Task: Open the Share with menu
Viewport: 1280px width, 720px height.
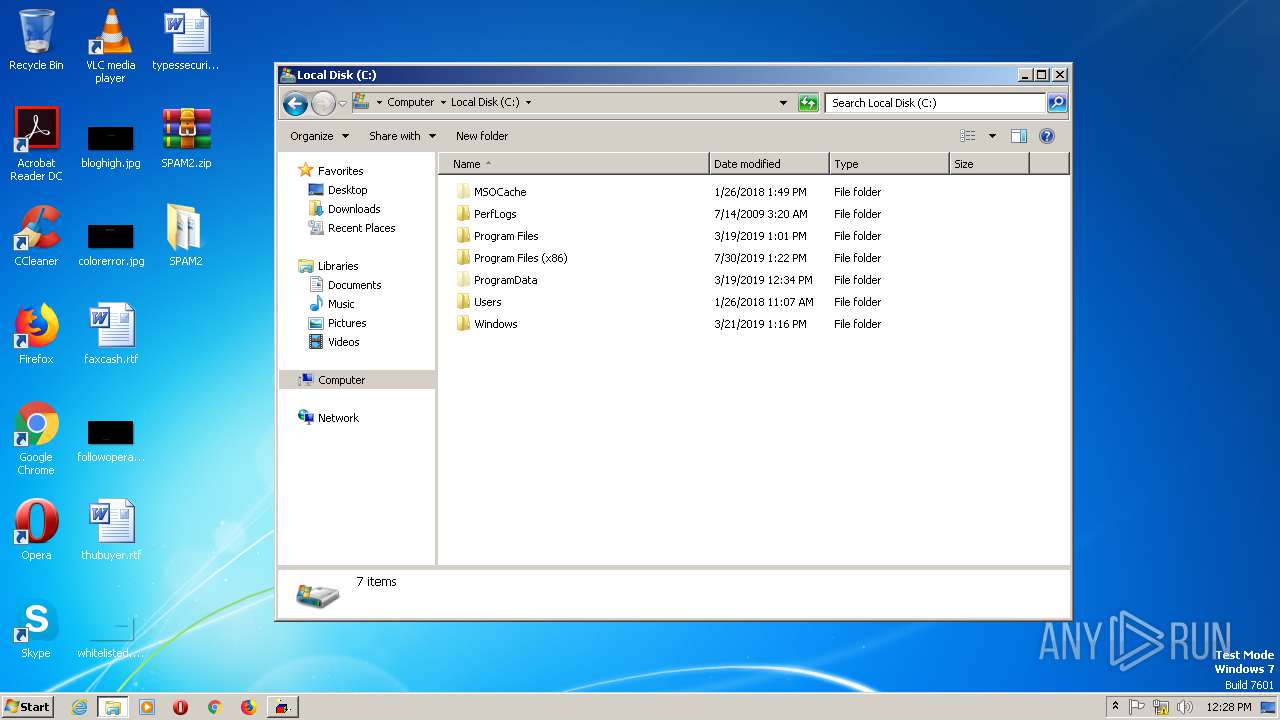Action: tap(402, 136)
